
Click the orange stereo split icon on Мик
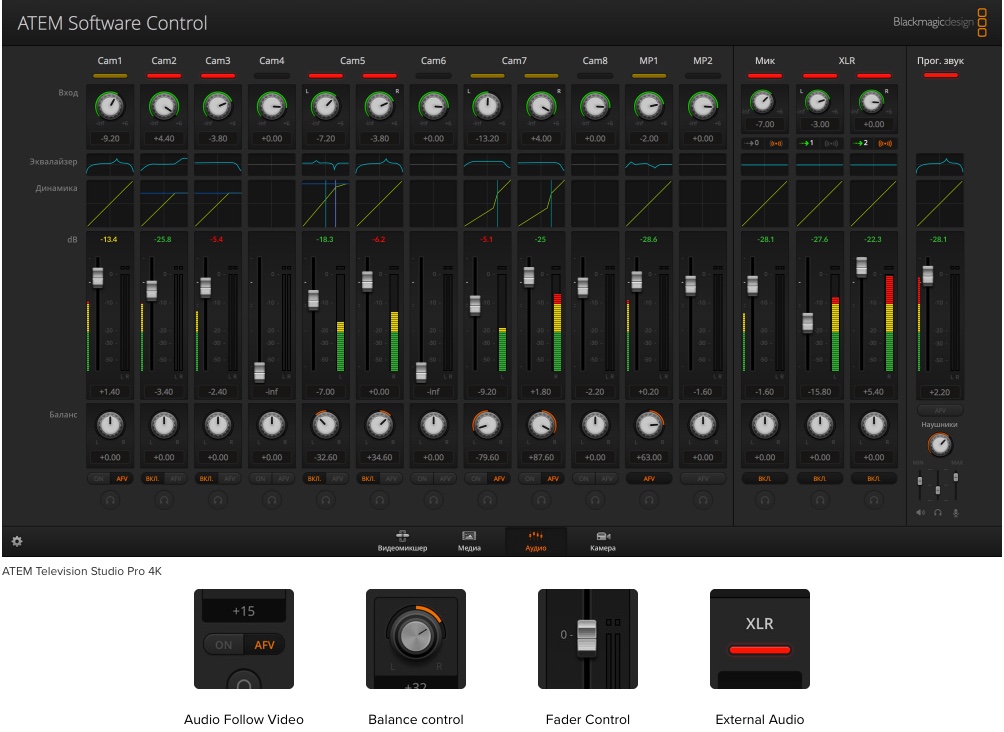(x=775, y=144)
